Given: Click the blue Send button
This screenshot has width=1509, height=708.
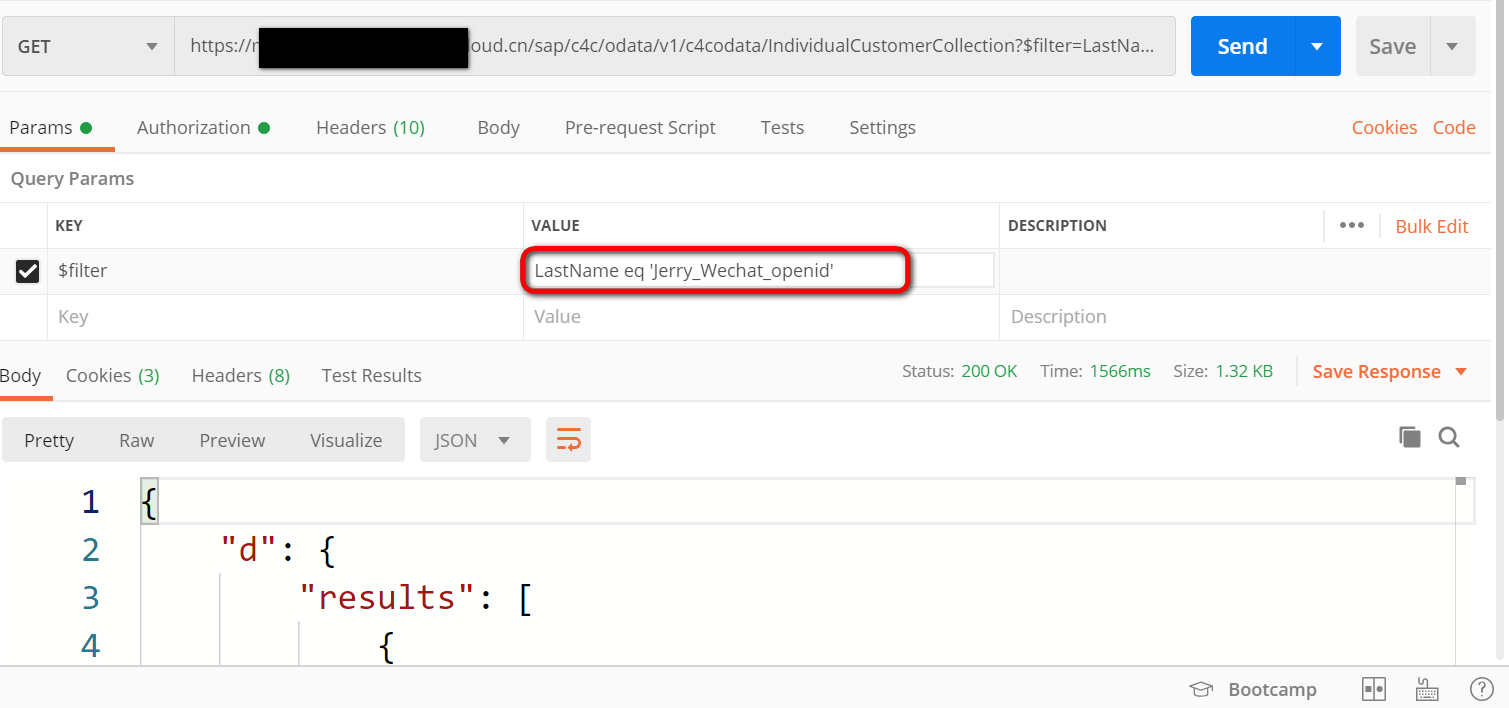Looking at the screenshot, I should click(x=1242, y=46).
